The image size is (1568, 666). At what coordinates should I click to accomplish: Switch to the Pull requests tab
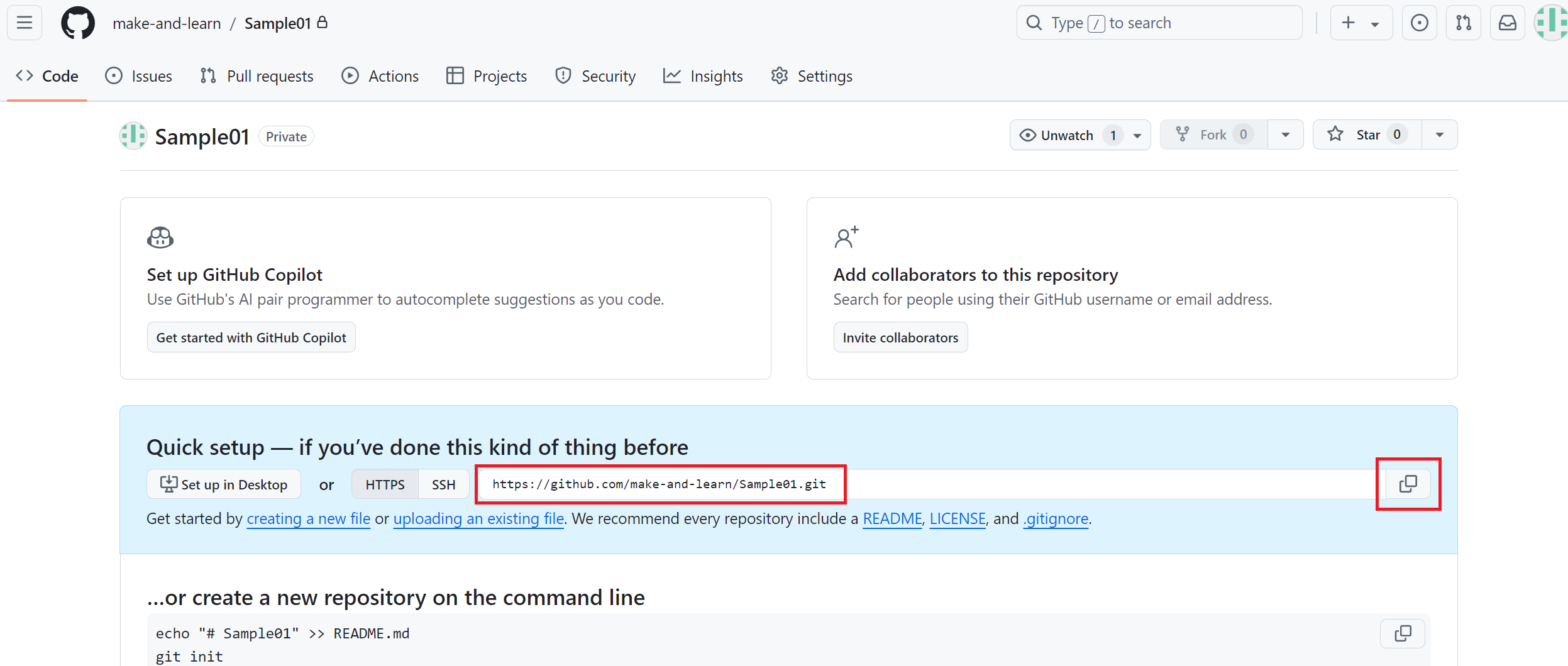coord(257,76)
